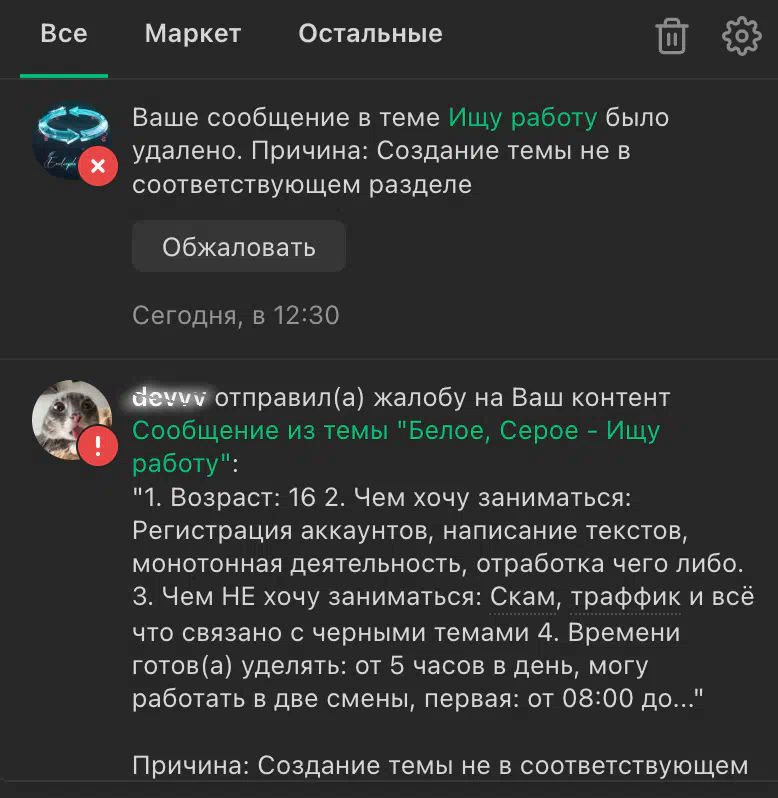Click the red X badge on first avatar
Image resolution: width=778 pixels, height=798 pixels.
click(98, 166)
